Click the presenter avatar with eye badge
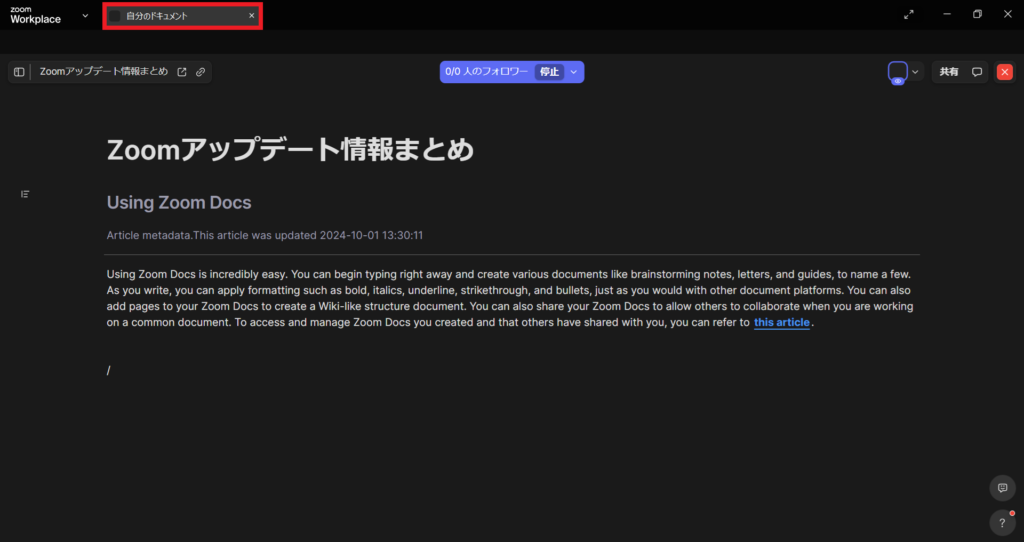Viewport: 1024px width, 542px height. tap(897, 72)
